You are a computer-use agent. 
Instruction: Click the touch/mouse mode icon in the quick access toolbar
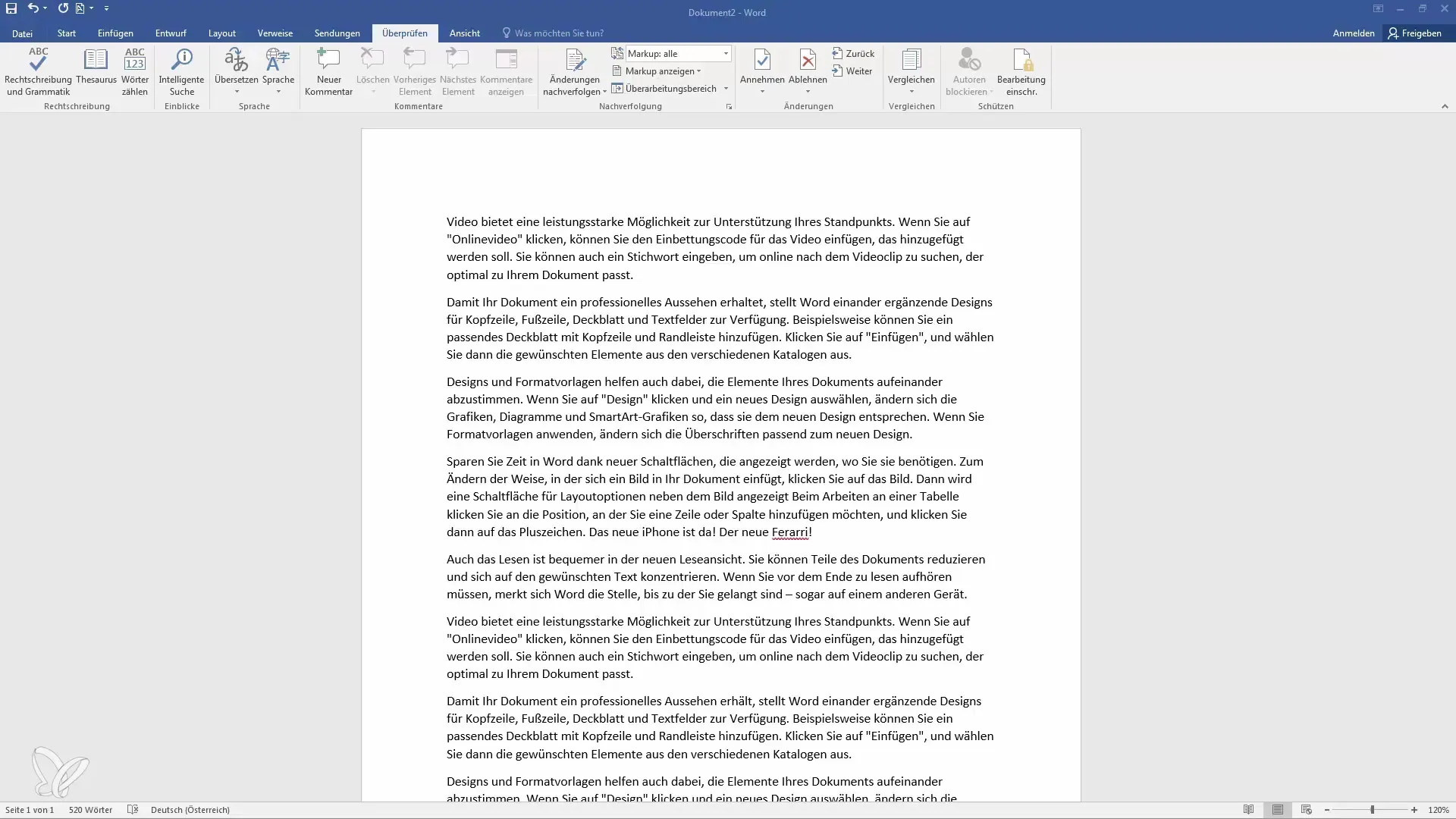(80, 8)
